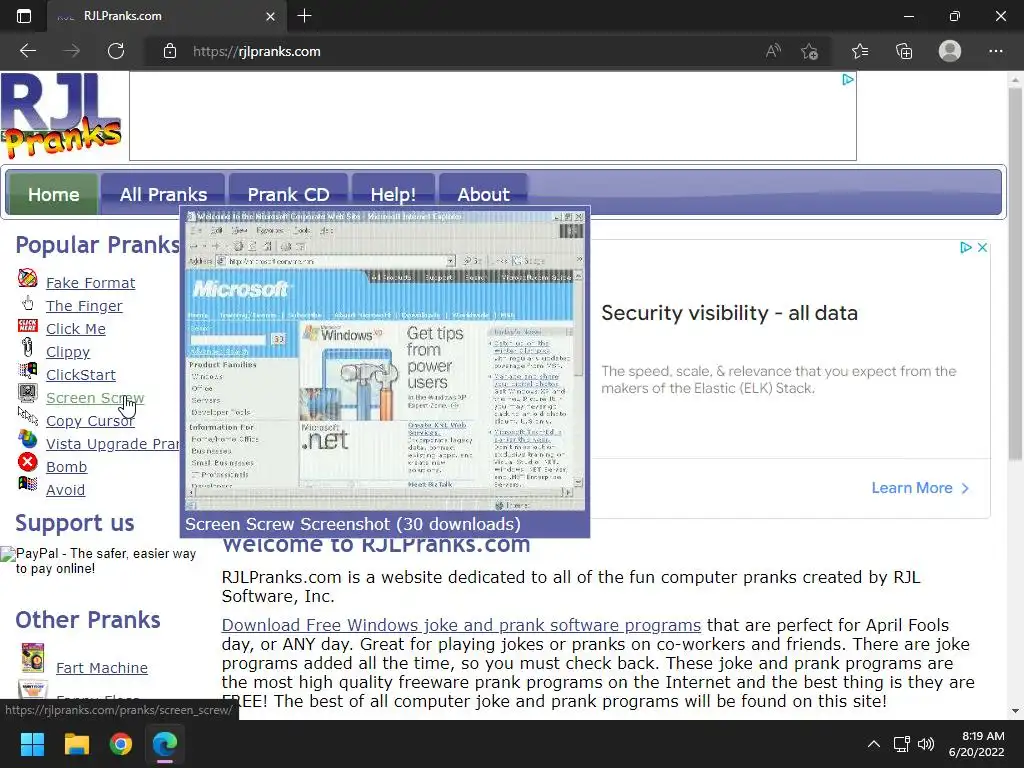Open the Collections icon
The height and width of the screenshot is (768, 1024).
[904, 51]
